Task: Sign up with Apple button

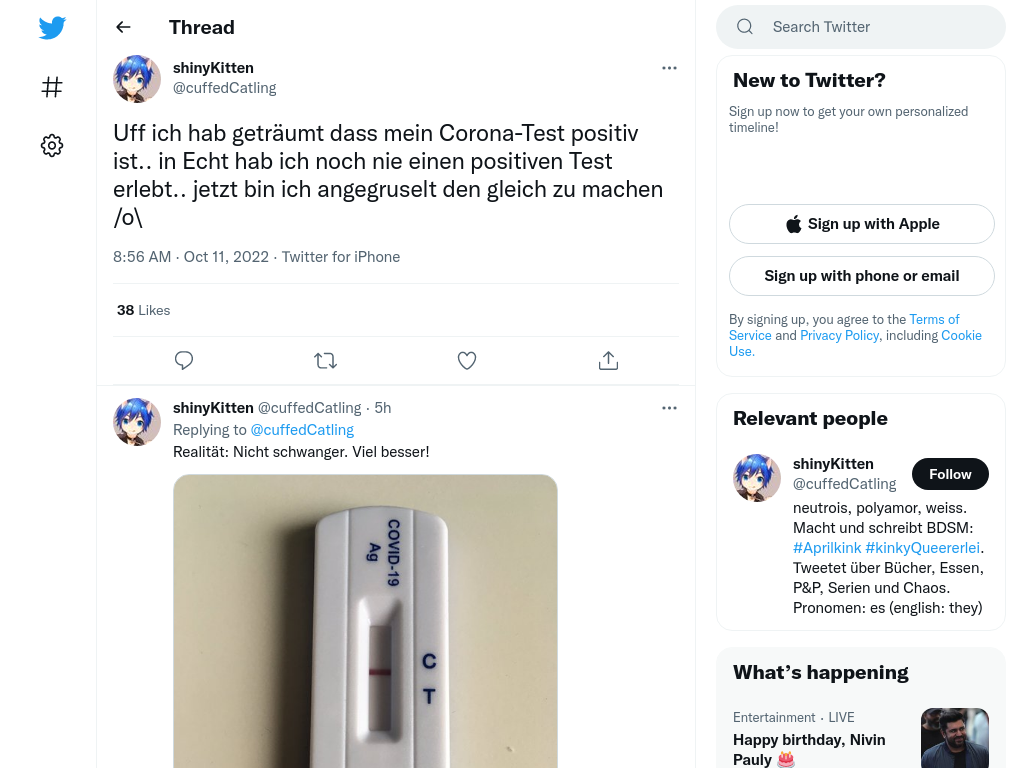Action: [861, 224]
